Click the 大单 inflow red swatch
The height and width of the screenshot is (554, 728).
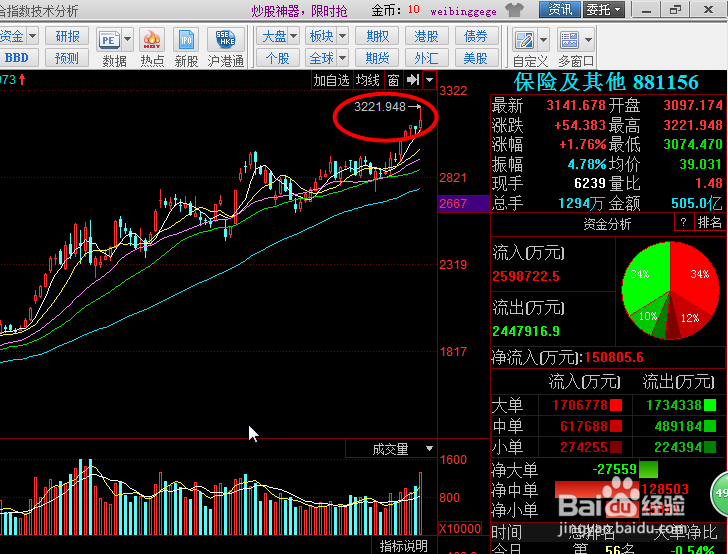tap(616, 405)
